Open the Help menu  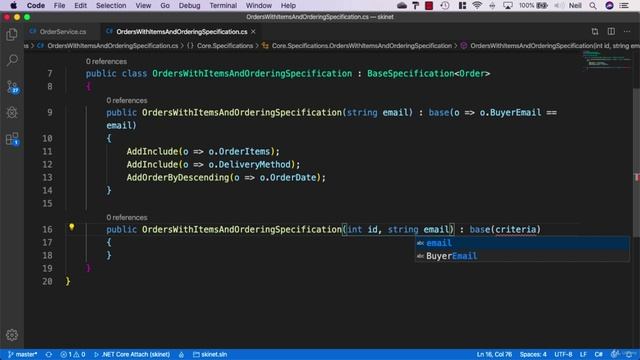point(288,5)
